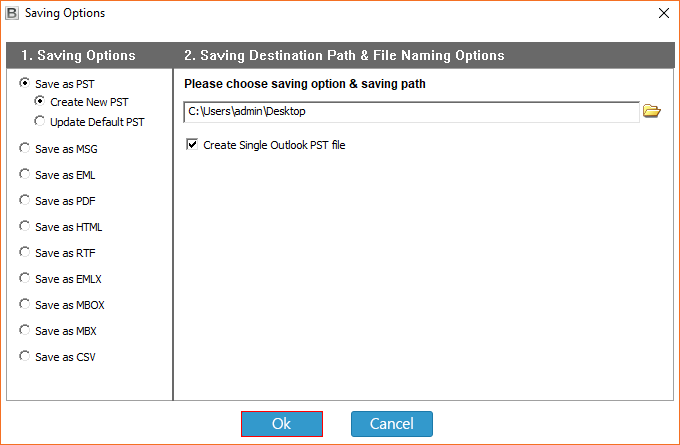Click the app logo icon in title bar

(x=12, y=13)
